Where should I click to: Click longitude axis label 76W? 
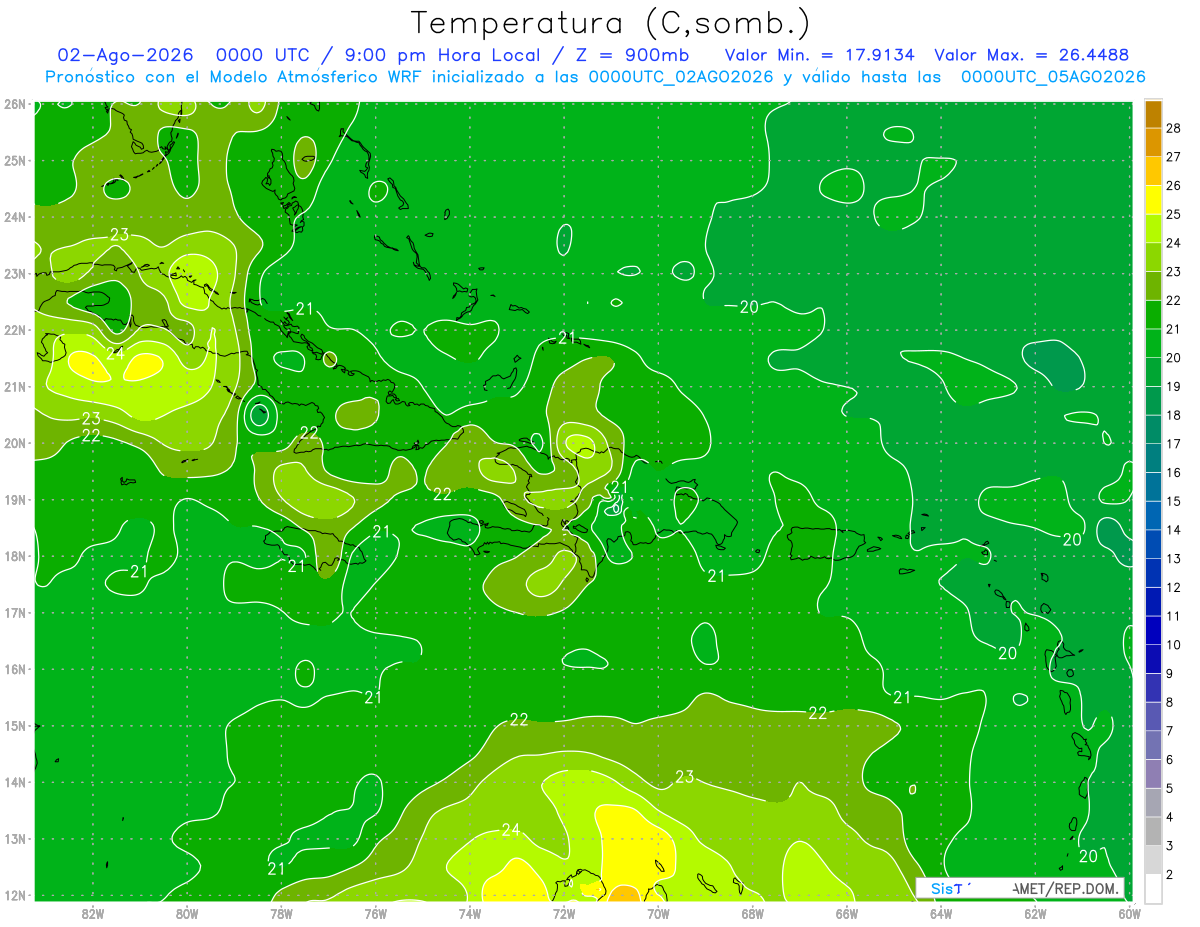[375, 913]
